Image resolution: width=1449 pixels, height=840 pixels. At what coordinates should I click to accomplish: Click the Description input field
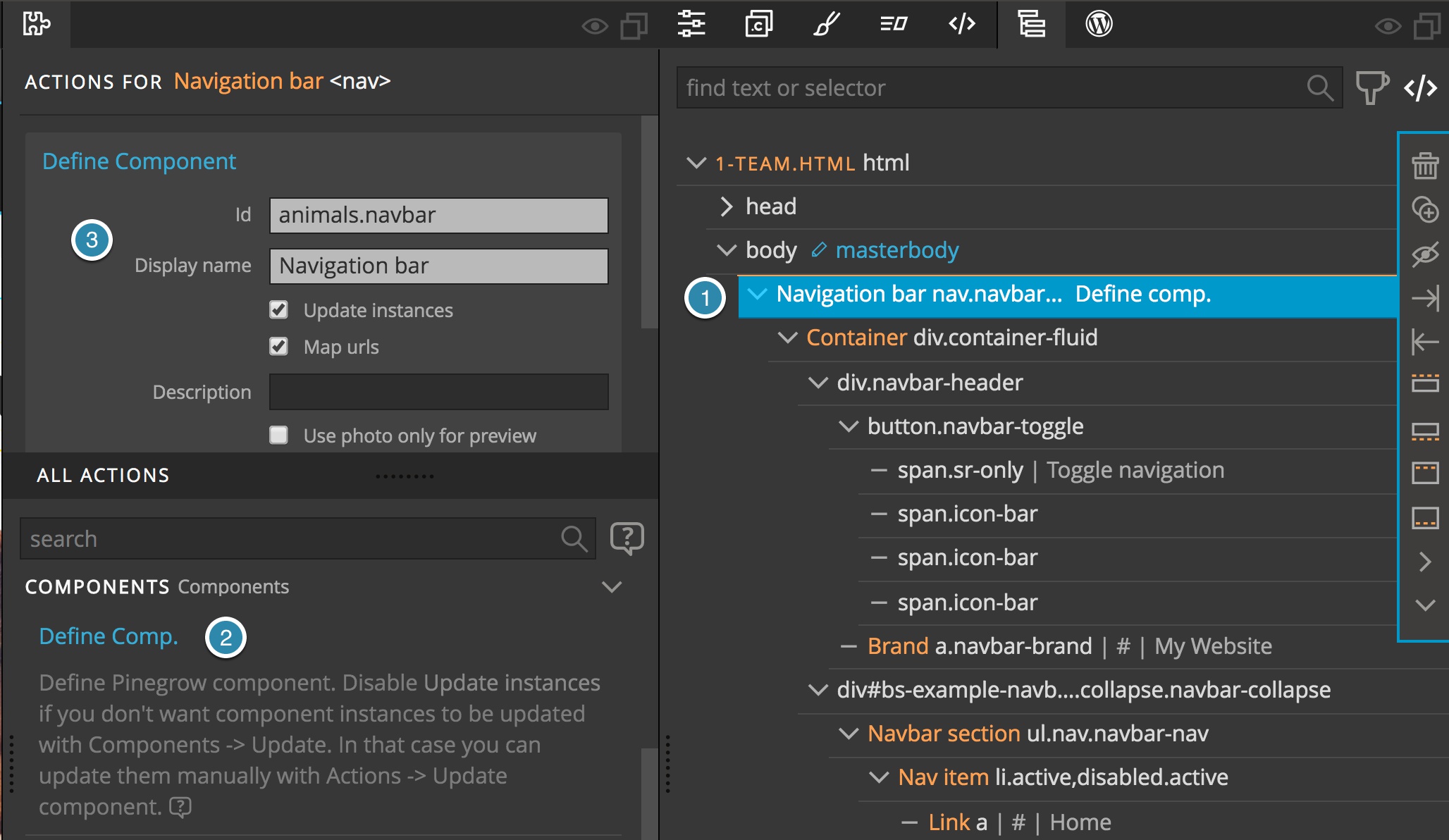(x=438, y=392)
